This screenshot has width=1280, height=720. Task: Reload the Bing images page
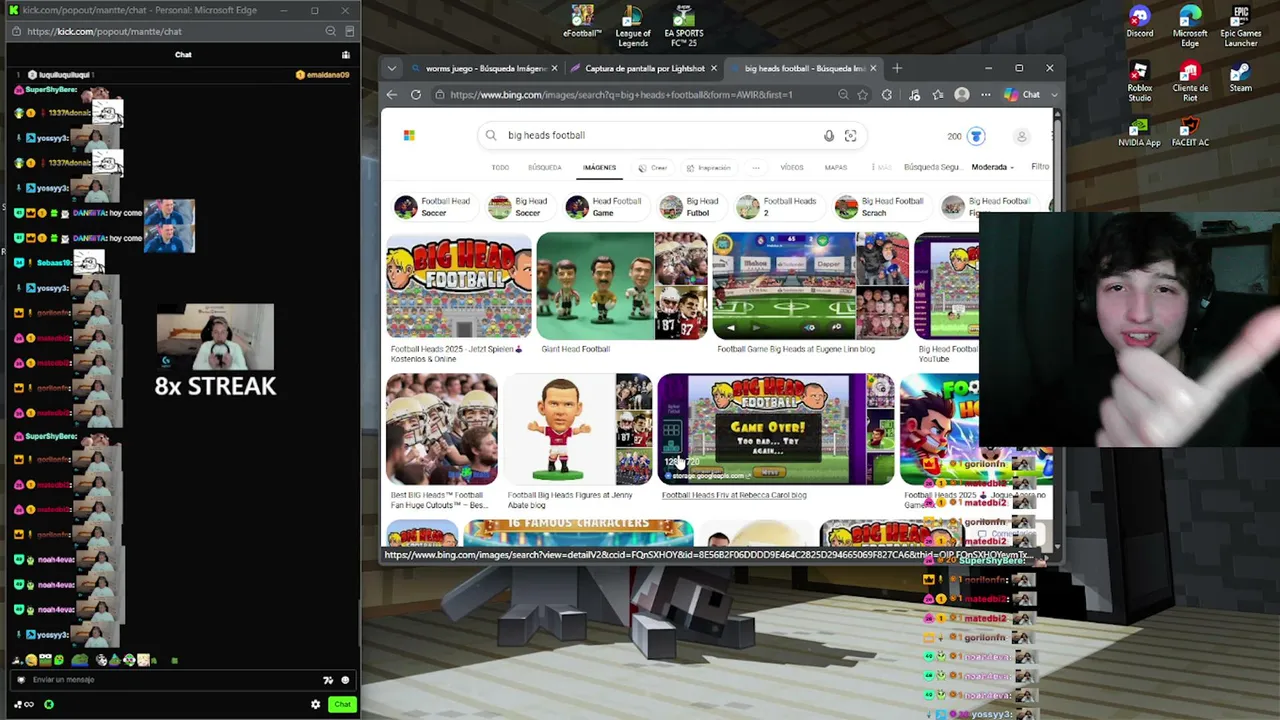[416, 95]
